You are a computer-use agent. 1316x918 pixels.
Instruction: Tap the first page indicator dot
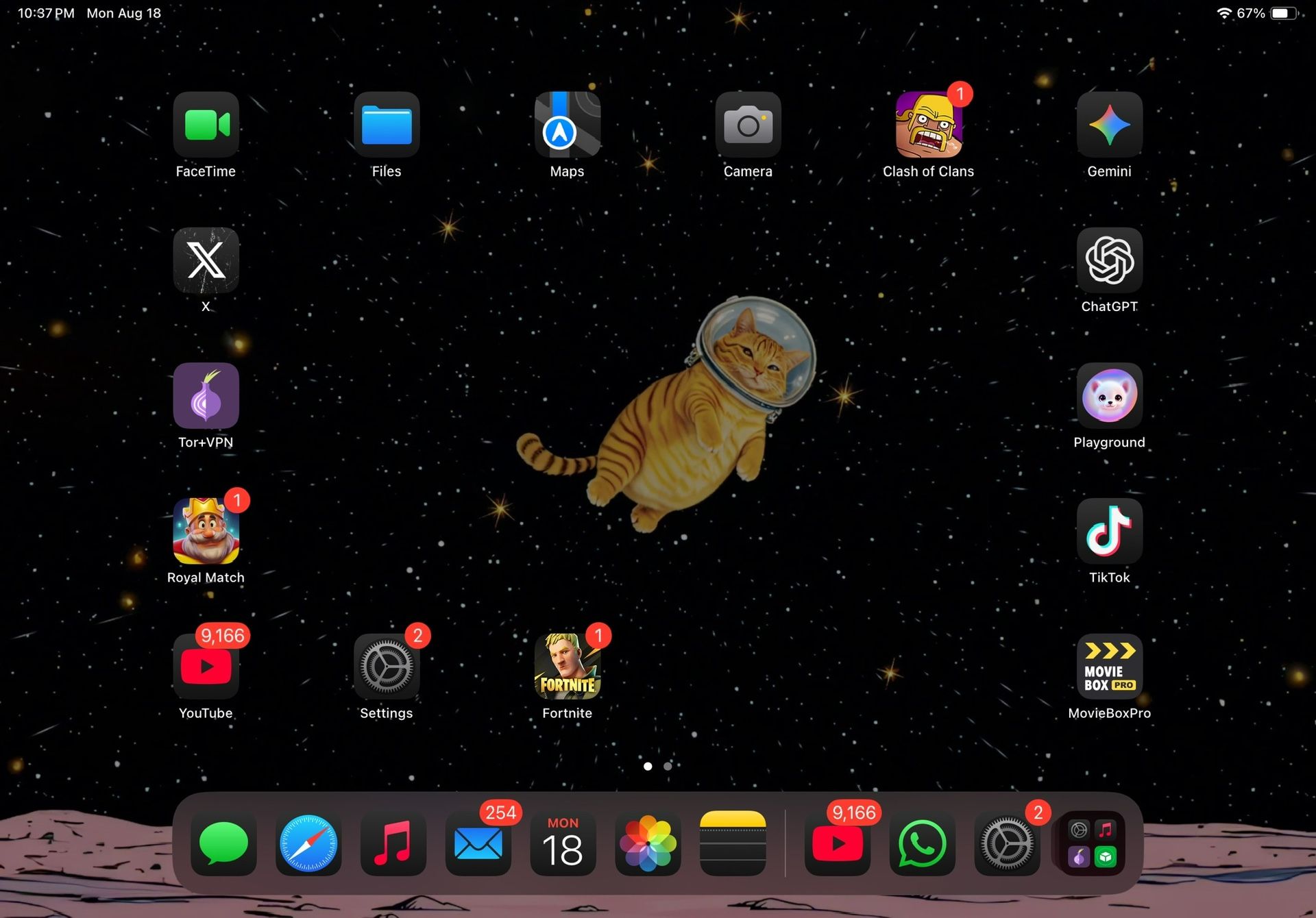click(x=648, y=766)
